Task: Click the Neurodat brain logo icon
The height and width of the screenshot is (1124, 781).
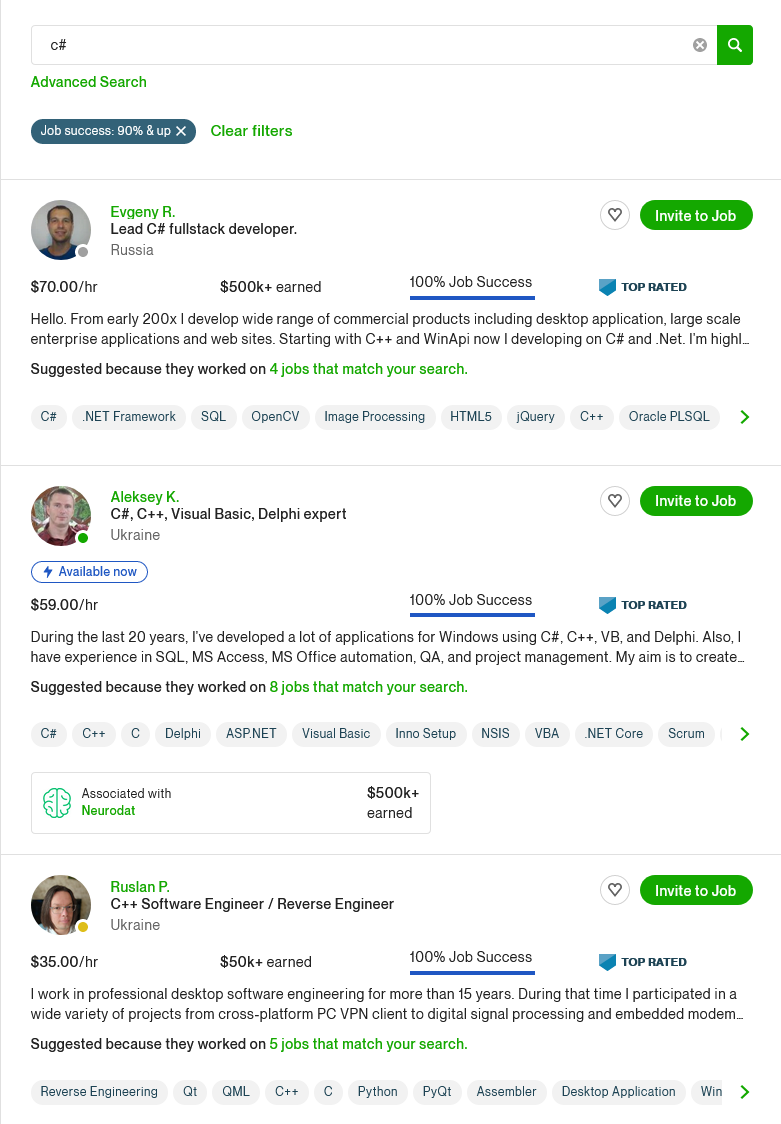Action: 58,802
